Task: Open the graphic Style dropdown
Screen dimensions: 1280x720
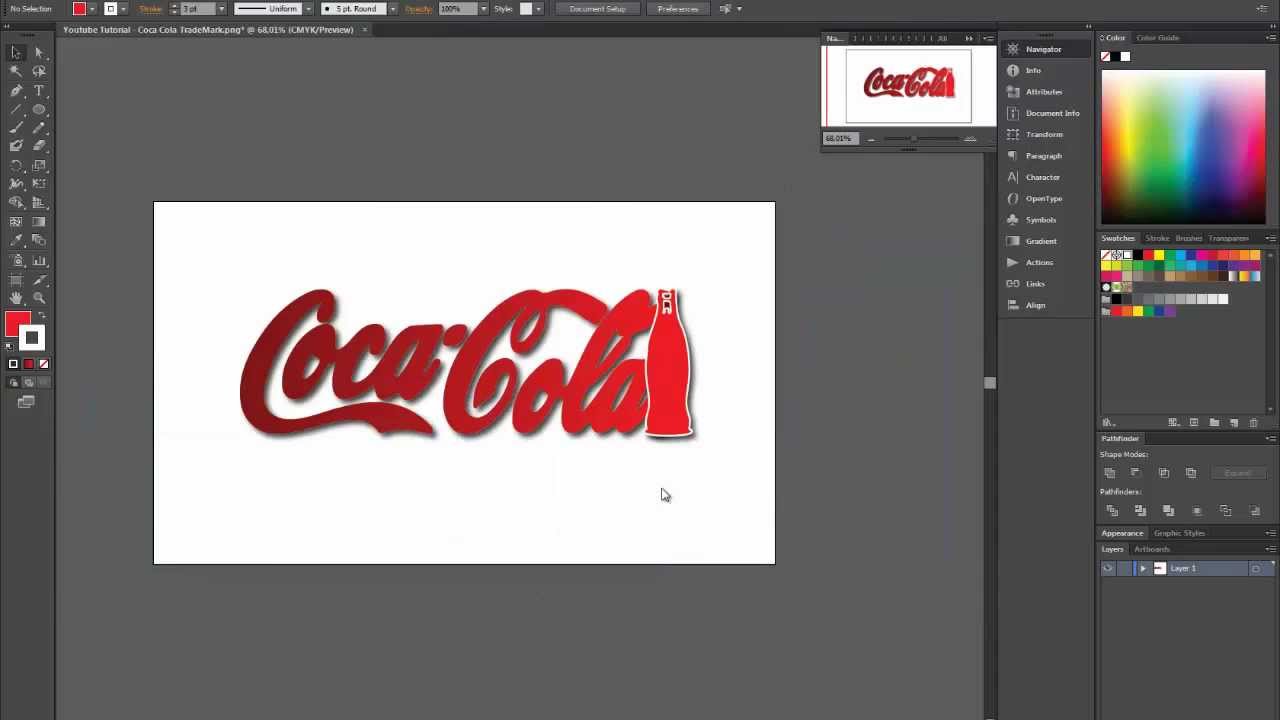Action: click(539, 9)
